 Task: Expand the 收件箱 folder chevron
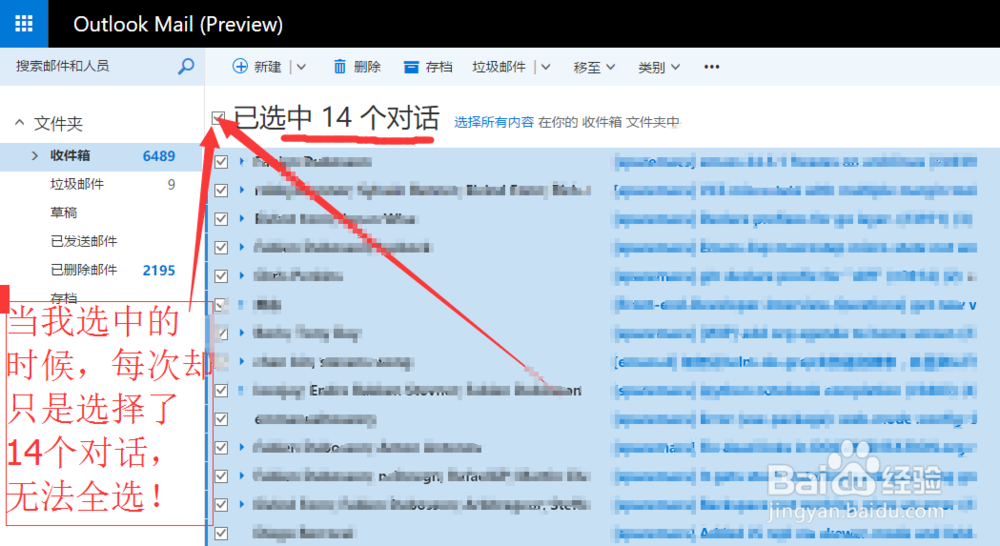click(x=34, y=155)
